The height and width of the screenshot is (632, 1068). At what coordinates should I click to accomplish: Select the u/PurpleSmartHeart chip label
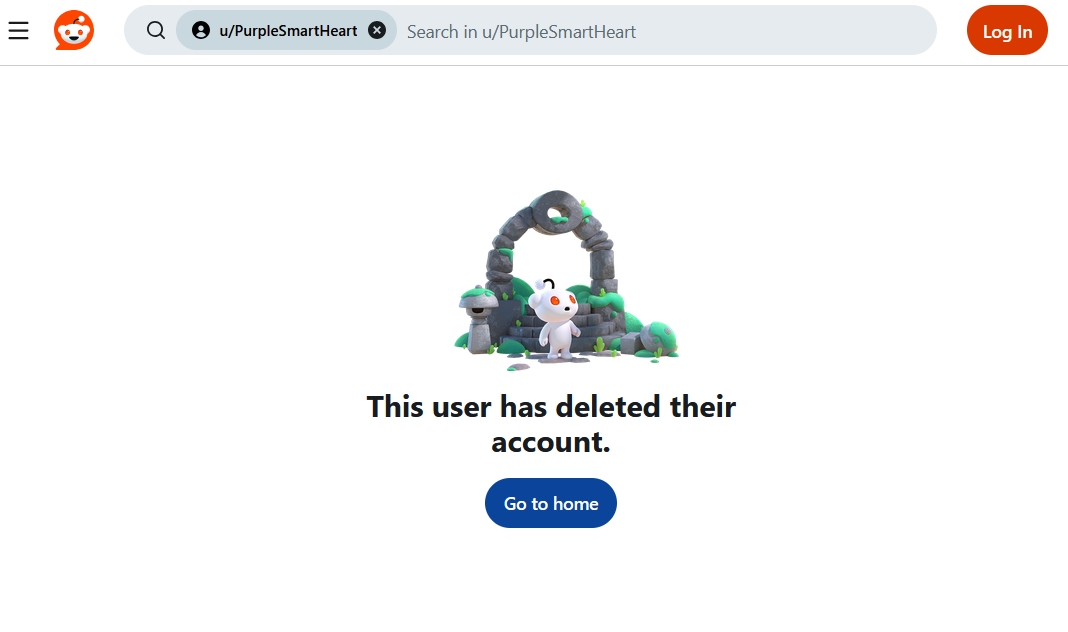288,31
